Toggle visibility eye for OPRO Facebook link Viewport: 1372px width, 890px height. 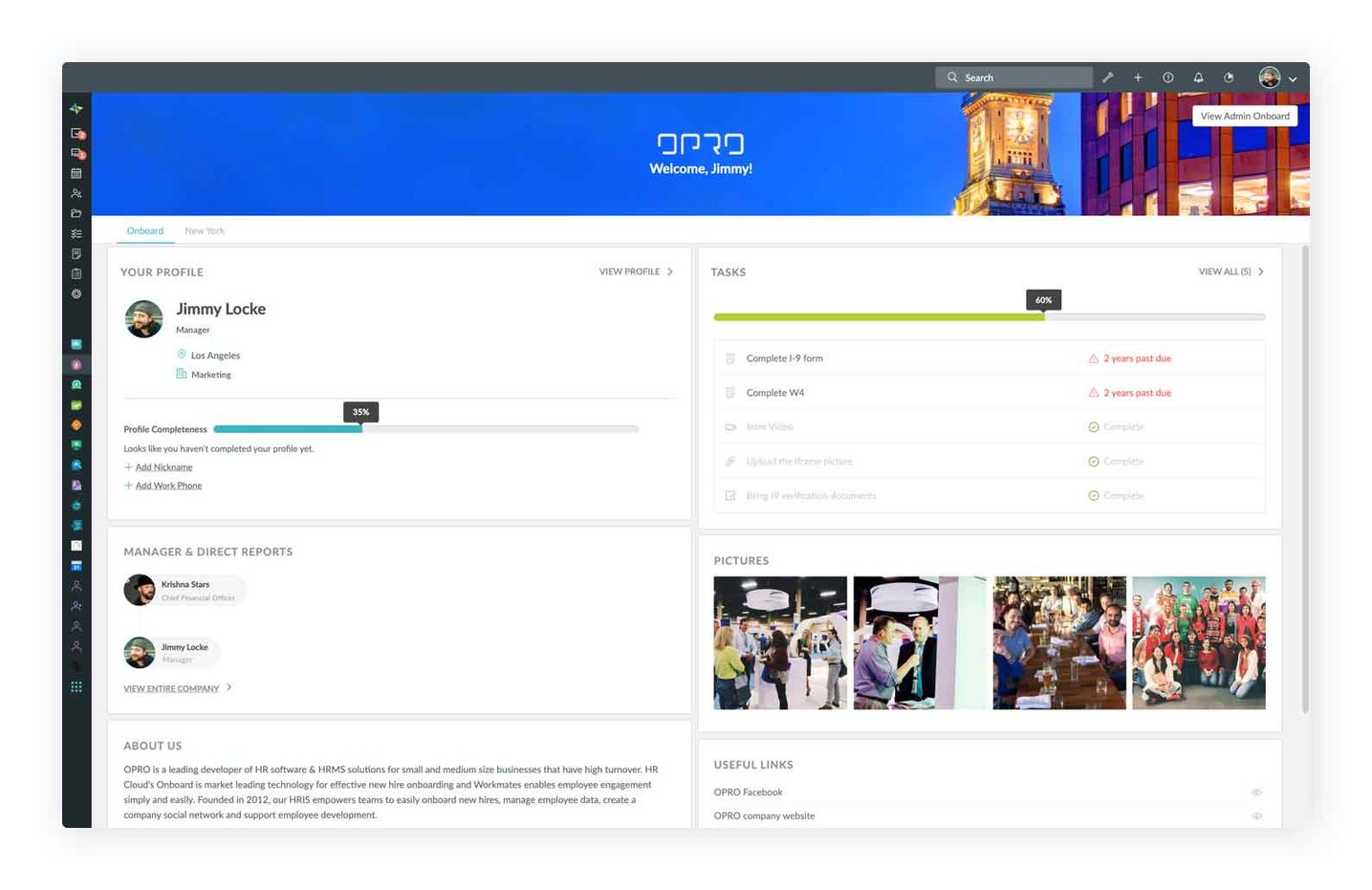[x=1256, y=792]
